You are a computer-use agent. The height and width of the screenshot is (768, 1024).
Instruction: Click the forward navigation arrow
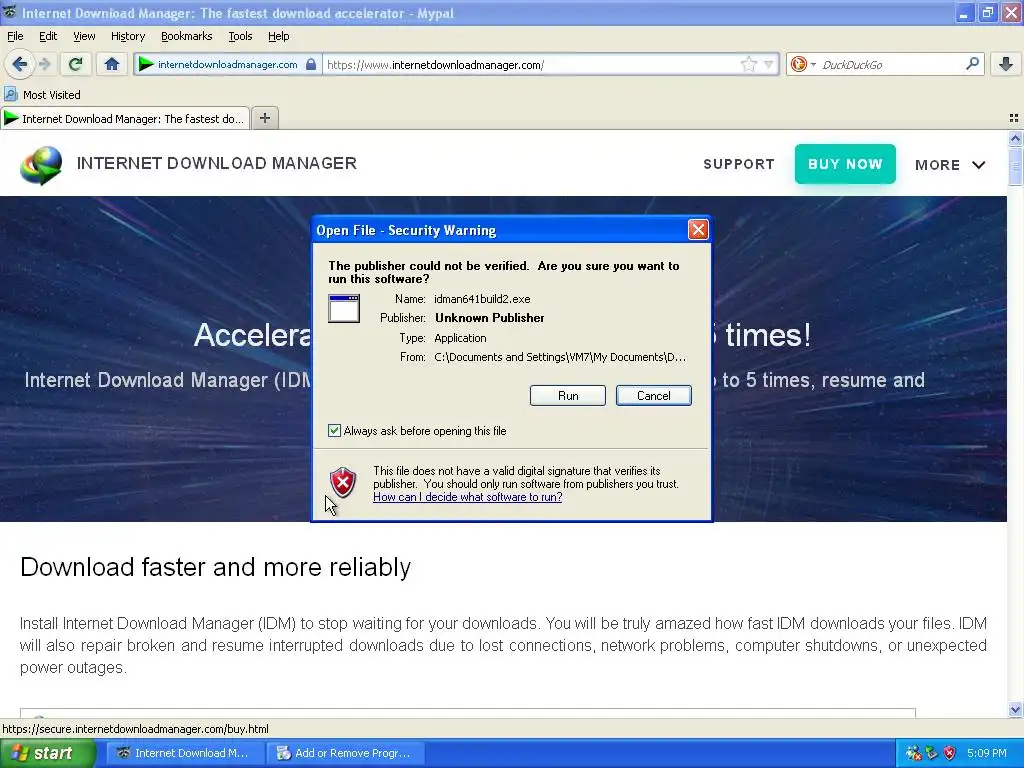tap(44, 64)
